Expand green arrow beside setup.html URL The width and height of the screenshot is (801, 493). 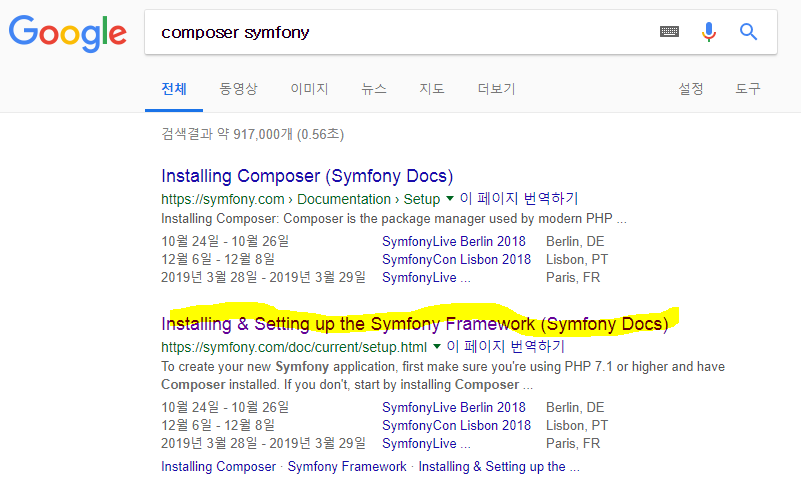[437, 347]
